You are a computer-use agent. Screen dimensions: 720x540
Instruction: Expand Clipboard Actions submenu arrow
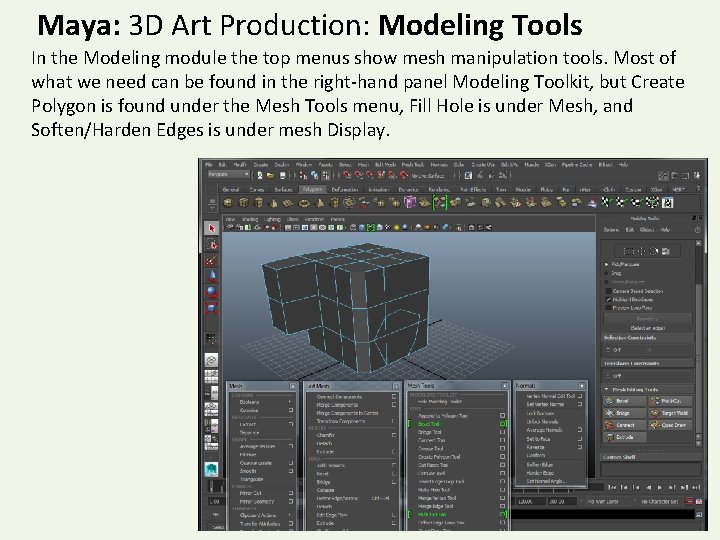(x=290, y=515)
